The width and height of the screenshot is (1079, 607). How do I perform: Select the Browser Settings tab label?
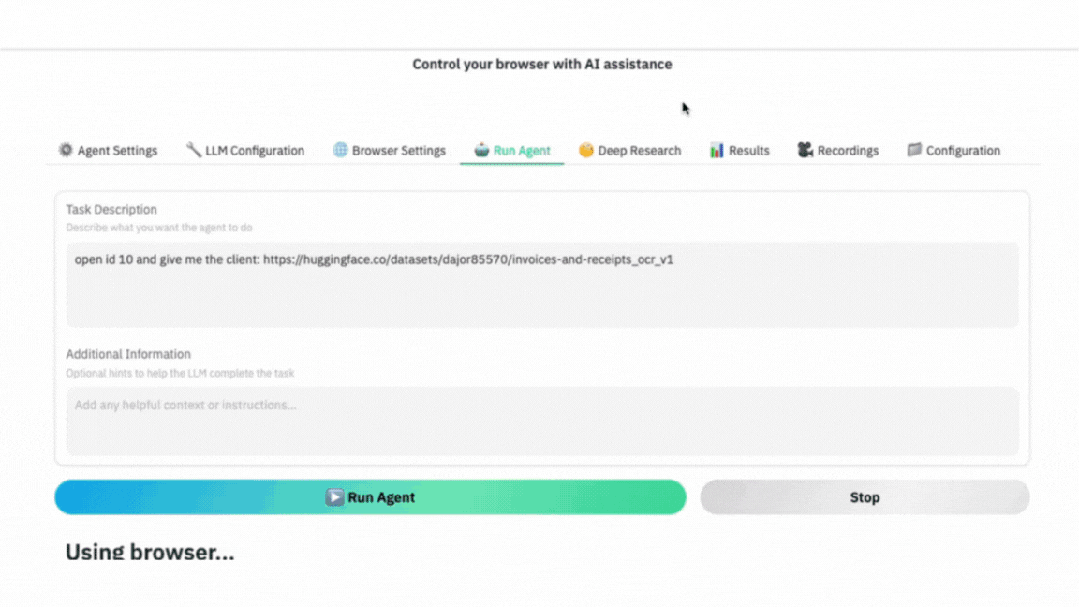click(x=399, y=151)
